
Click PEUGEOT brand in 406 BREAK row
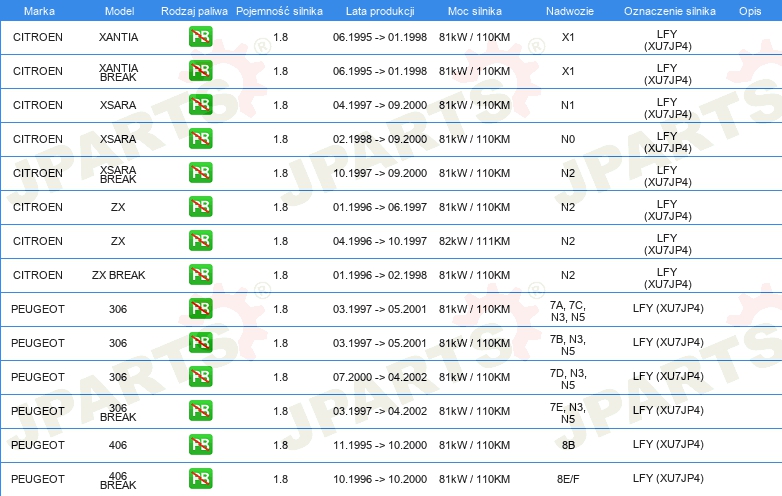38,479
